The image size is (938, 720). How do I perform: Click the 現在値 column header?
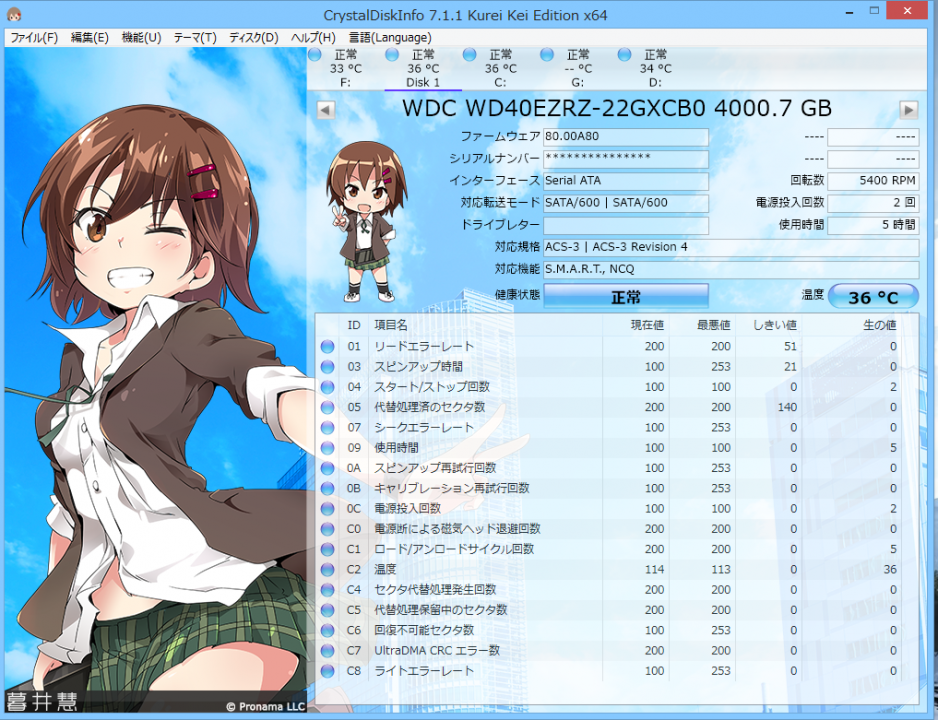tap(647, 325)
